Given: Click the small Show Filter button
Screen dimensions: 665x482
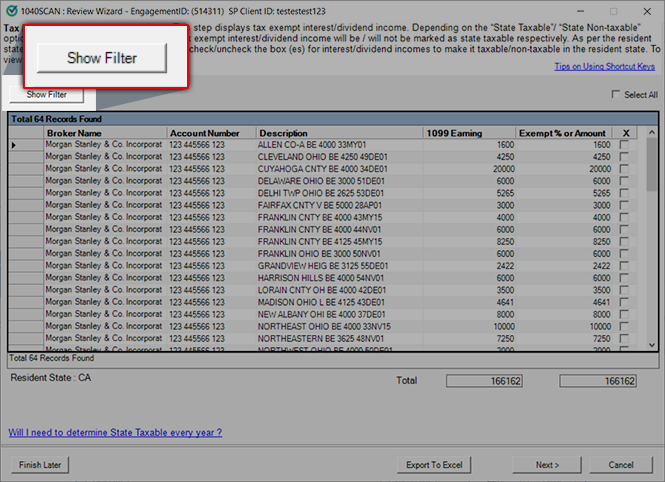Looking at the screenshot, I should (47, 94).
